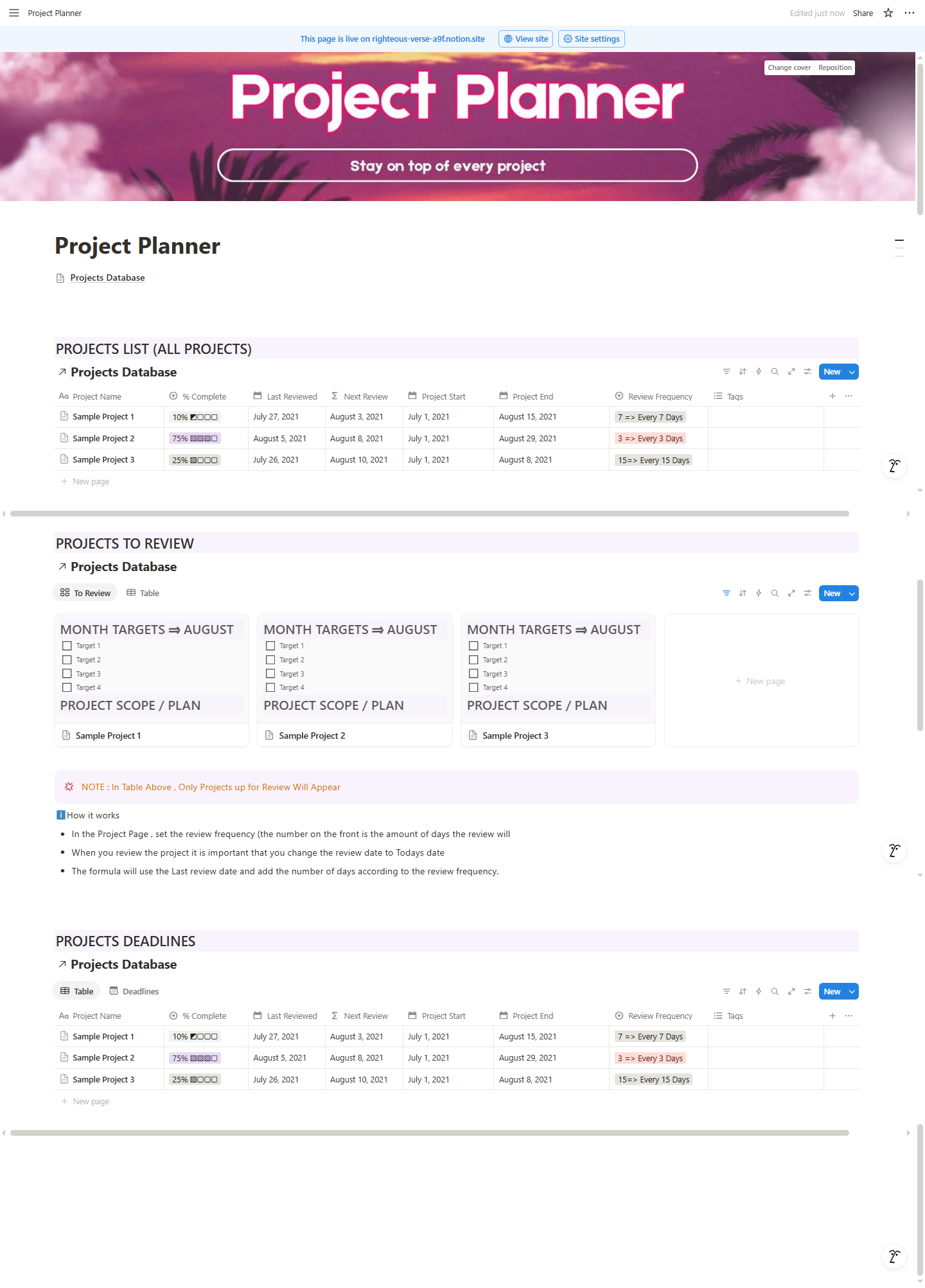Click sort icon in Projects List database
This screenshot has width=925, height=1288.
coord(743,372)
